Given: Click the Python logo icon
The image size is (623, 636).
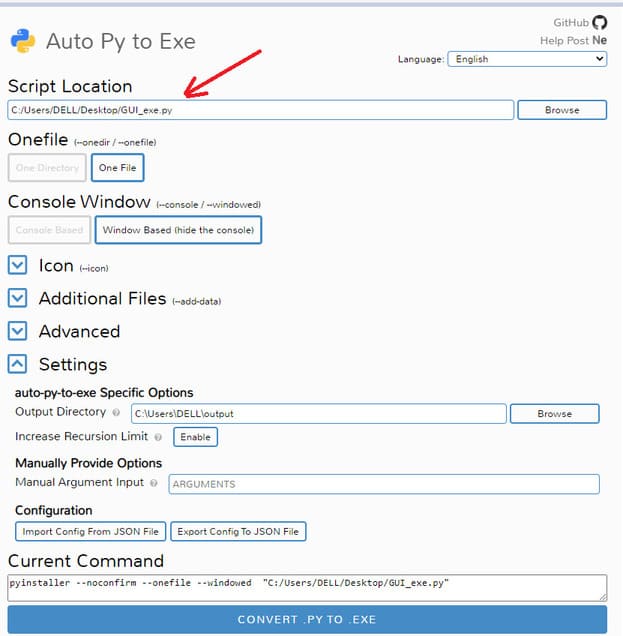Looking at the screenshot, I should pyautogui.click(x=23, y=41).
